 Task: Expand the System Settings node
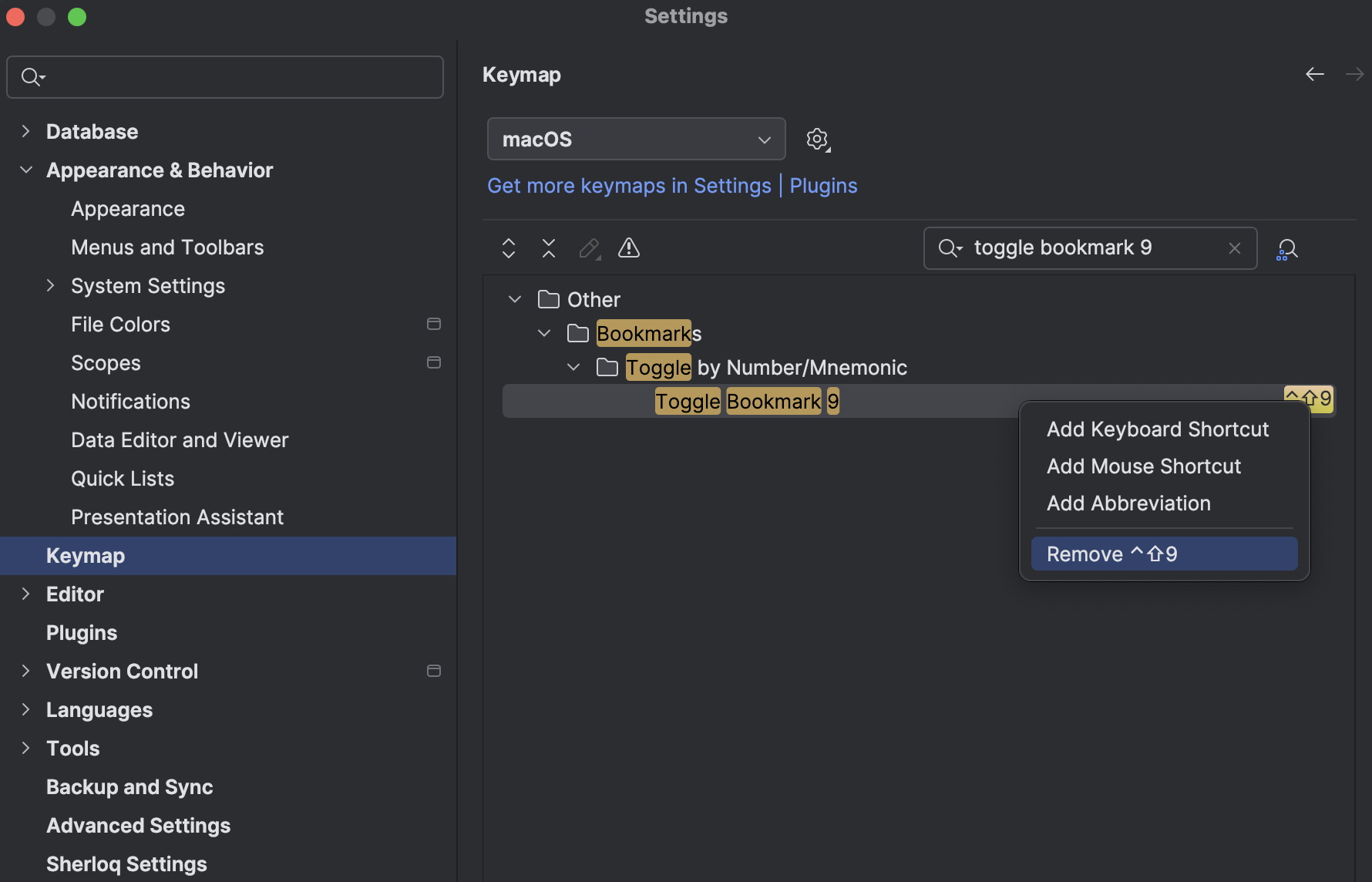51,285
